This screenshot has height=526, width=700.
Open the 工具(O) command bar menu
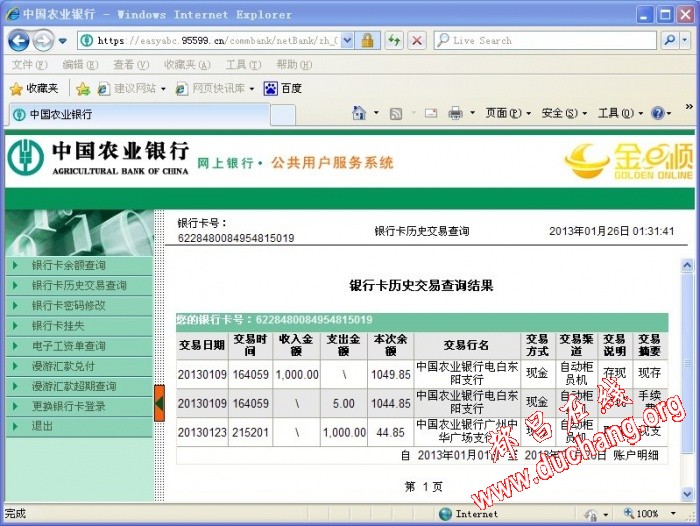pos(621,113)
